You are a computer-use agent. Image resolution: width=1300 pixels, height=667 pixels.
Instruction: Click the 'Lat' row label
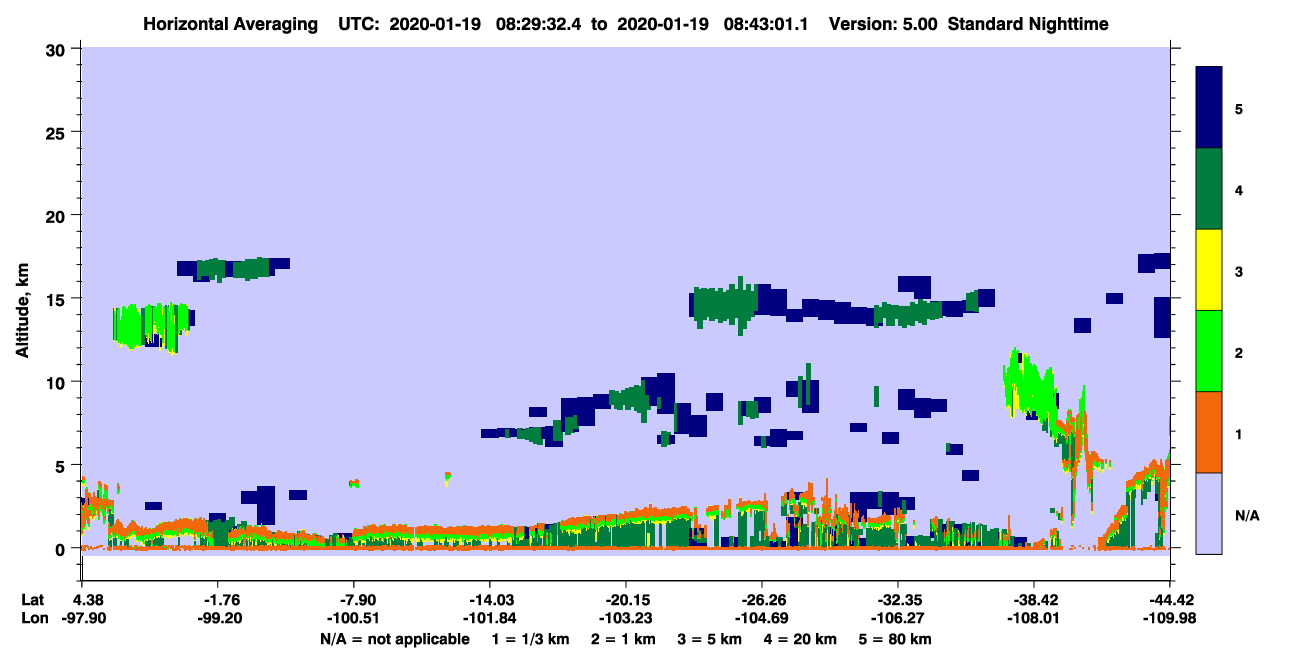(33, 601)
